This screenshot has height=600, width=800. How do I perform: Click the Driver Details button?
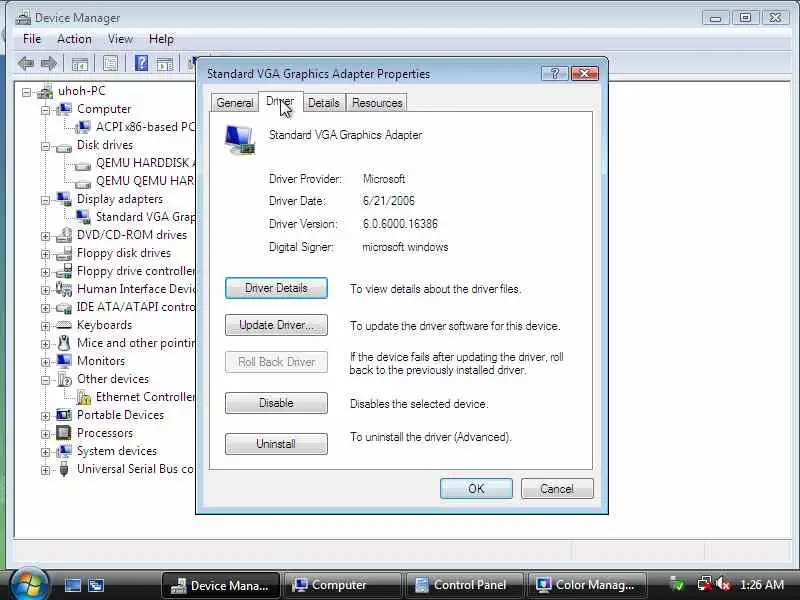coord(276,288)
